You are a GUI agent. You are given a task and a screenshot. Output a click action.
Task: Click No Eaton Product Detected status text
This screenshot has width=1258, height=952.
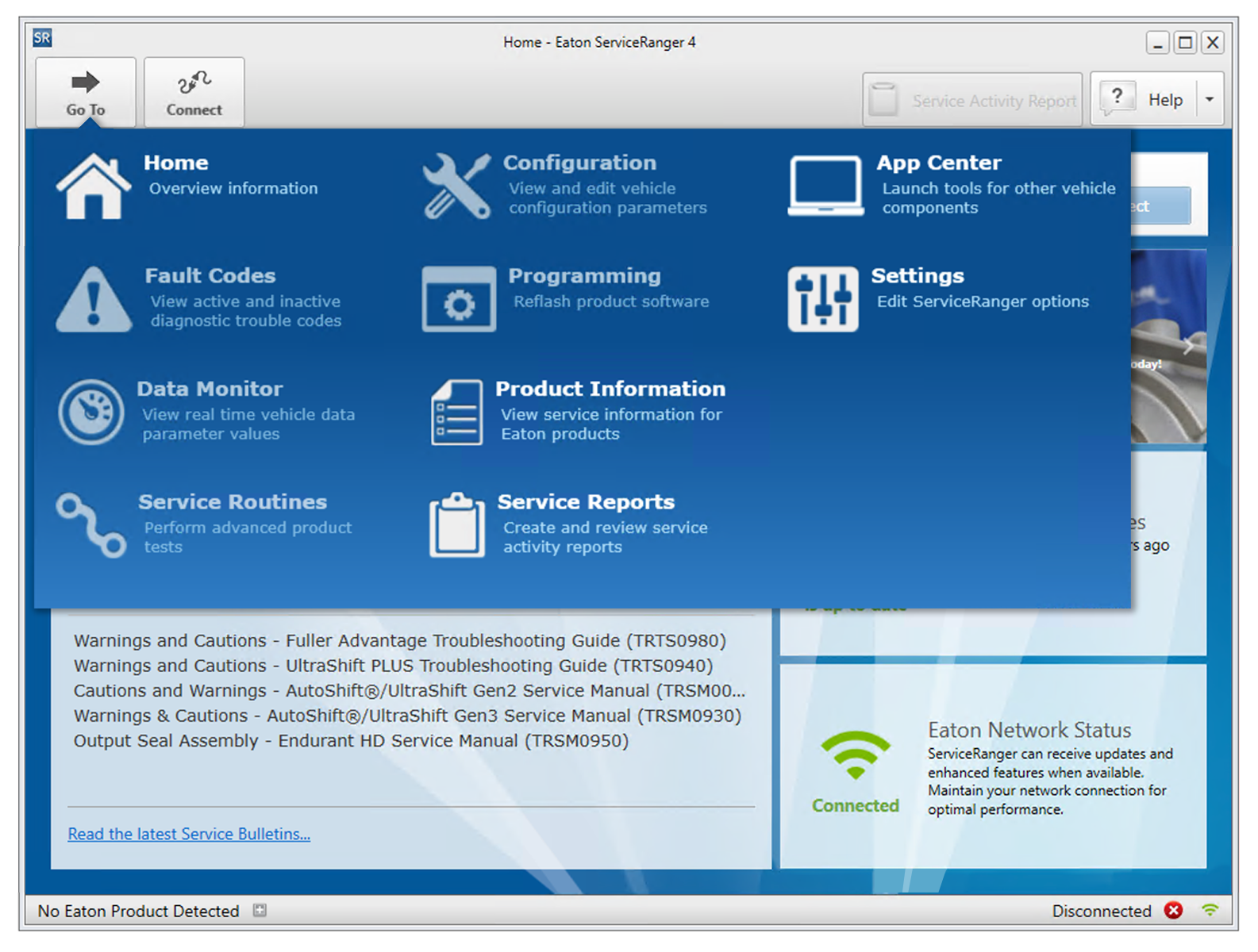(x=139, y=911)
